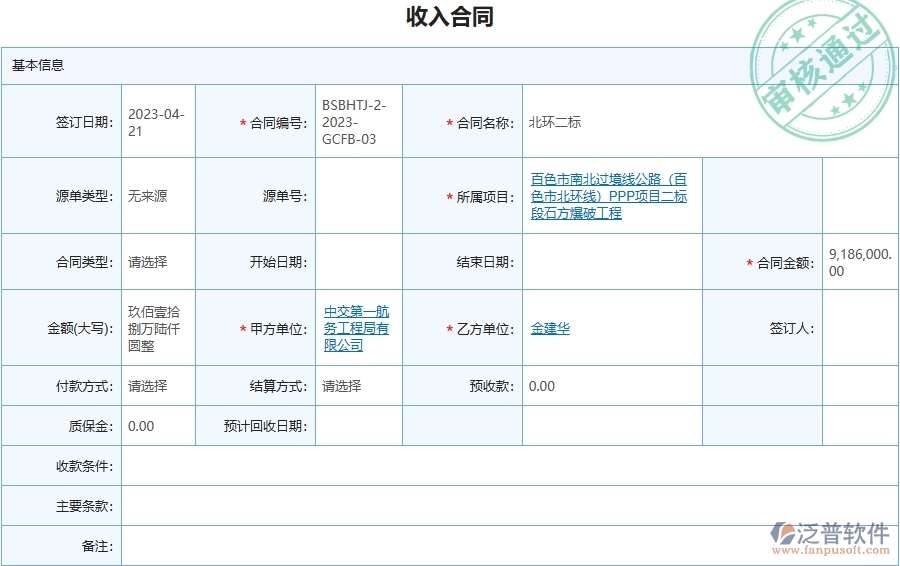Screen dimensions: 900x566
Task: Click the 备注 text area
Action: tap(510, 546)
